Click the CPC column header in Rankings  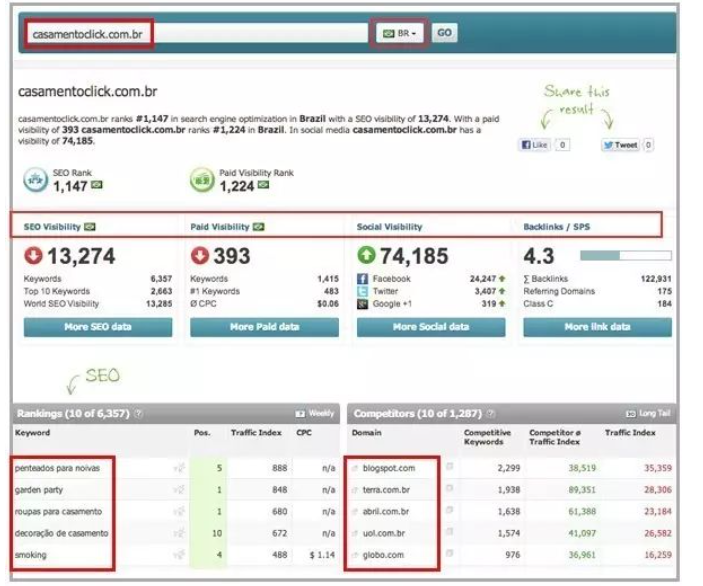click(x=304, y=433)
